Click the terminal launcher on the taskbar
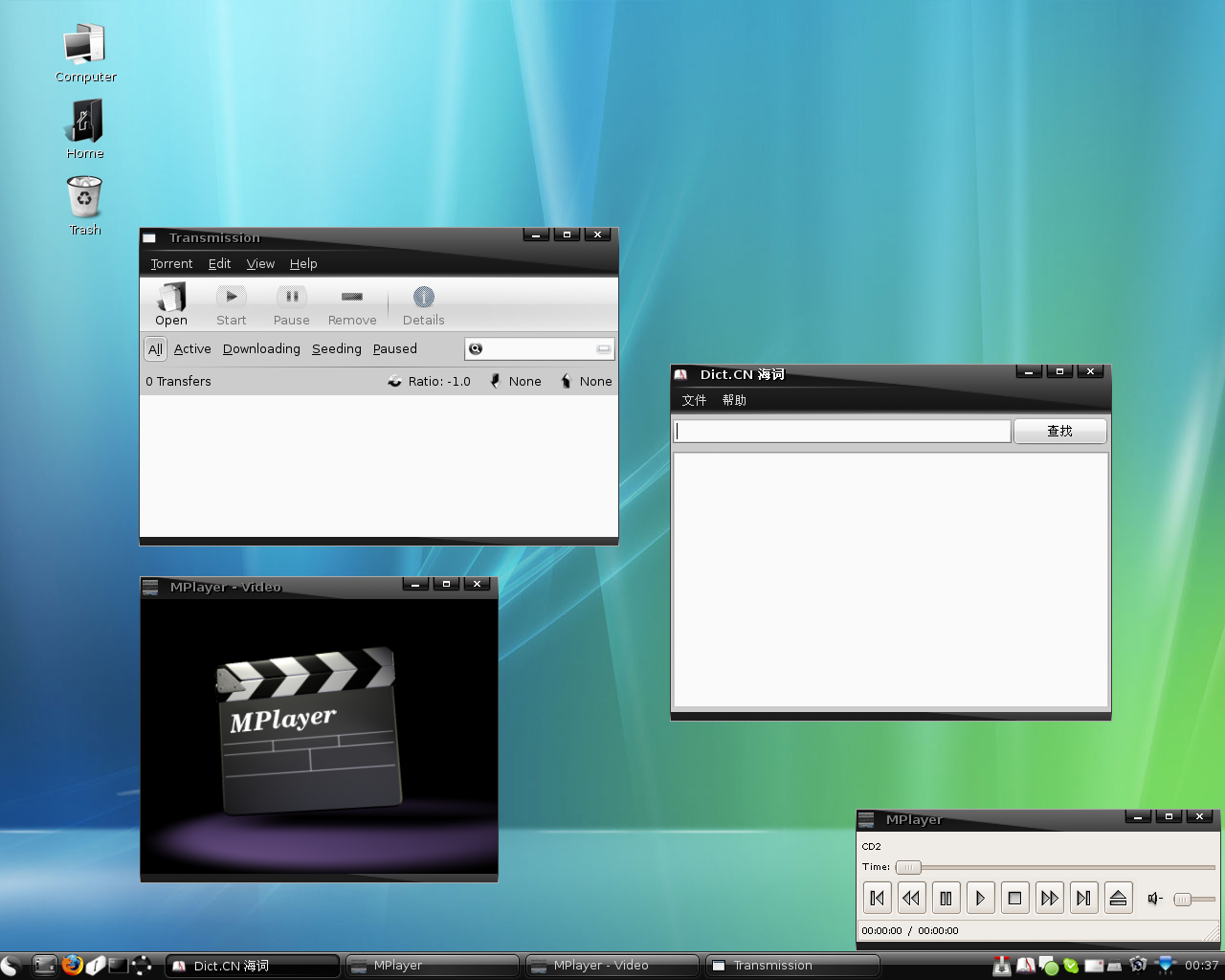Image resolution: width=1225 pixels, height=980 pixels. pos(119,966)
